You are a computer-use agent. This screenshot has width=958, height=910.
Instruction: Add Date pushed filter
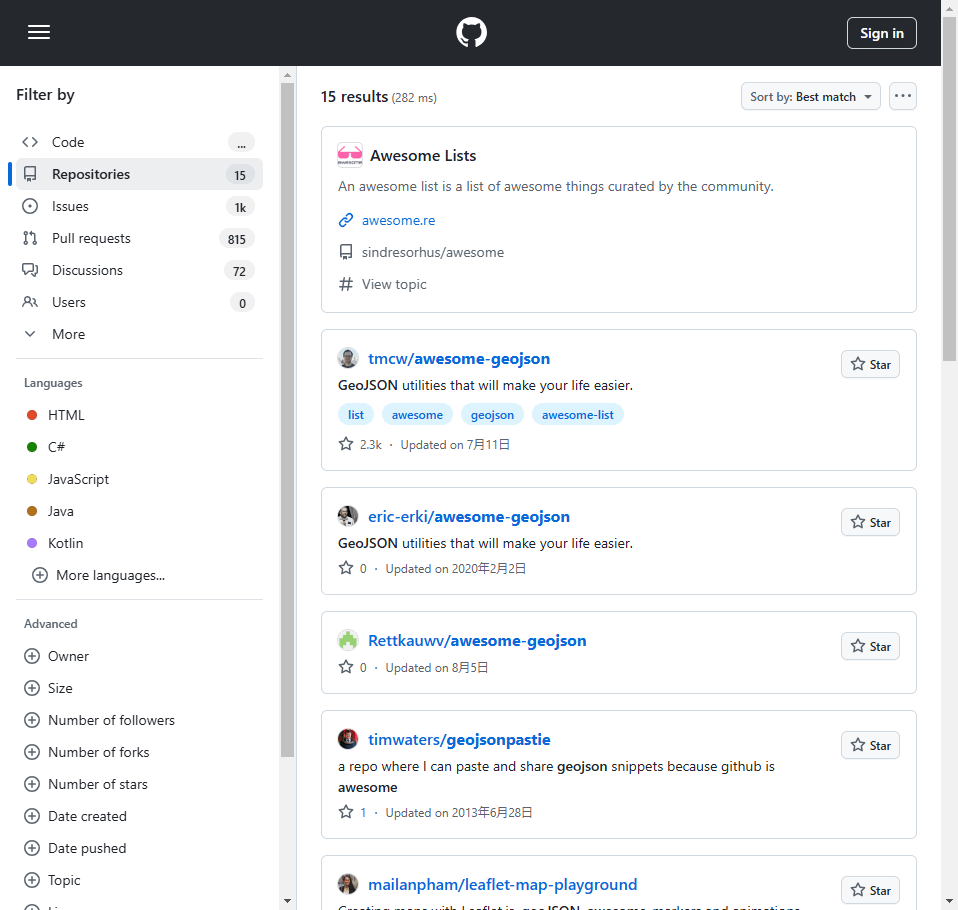pyautogui.click(x=75, y=848)
